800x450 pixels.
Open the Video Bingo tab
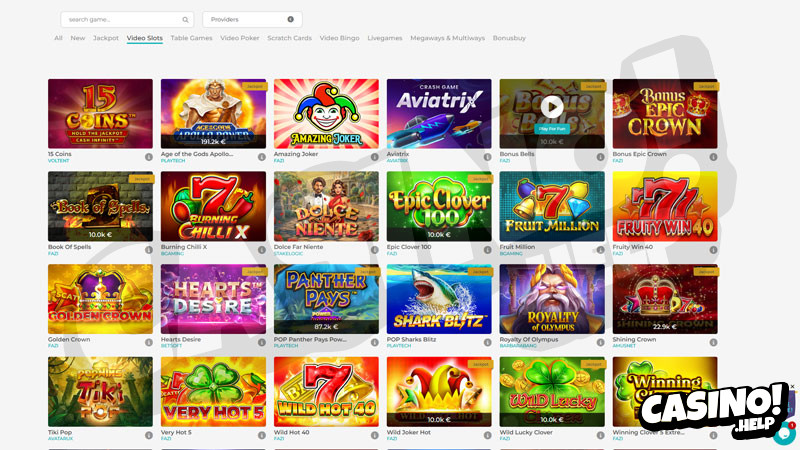[x=339, y=38]
